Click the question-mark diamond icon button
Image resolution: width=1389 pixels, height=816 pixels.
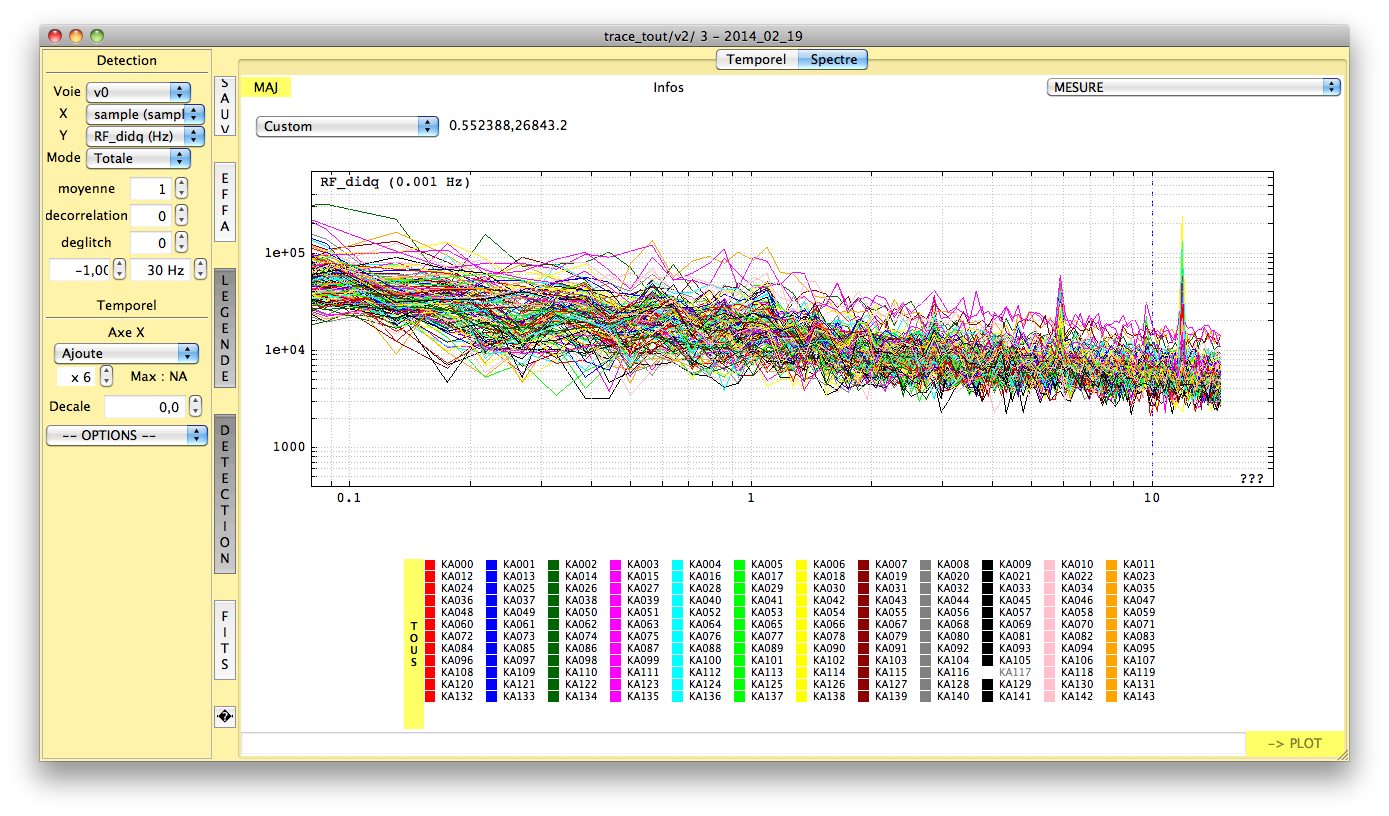[x=225, y=716]
